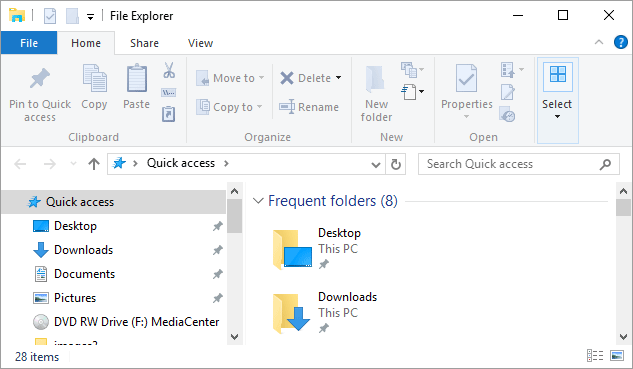The image size is (633, 369).
Task: Click the pin icon next to Desktop in sidebar
Action: coord(218,226)
